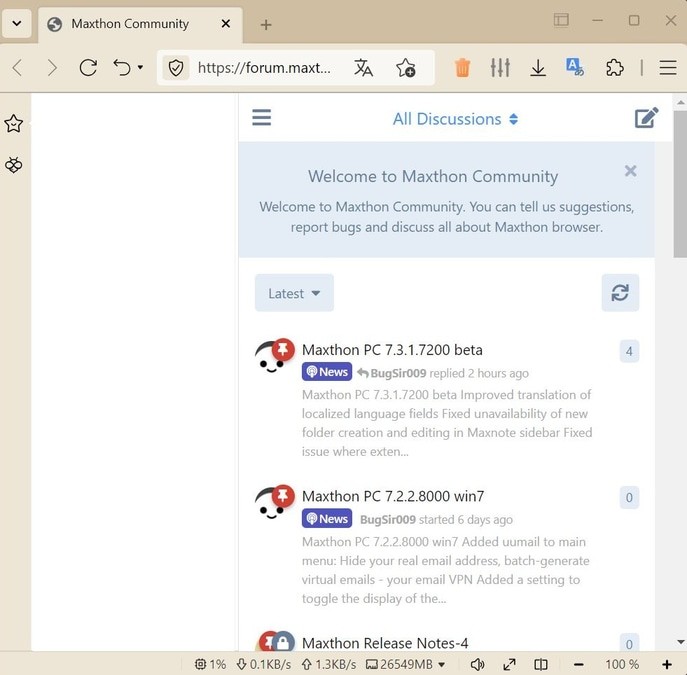Open Maxthon PC 7.3.1.7200 beta discussion
This screenshot has width=687, height=675.
392,350
